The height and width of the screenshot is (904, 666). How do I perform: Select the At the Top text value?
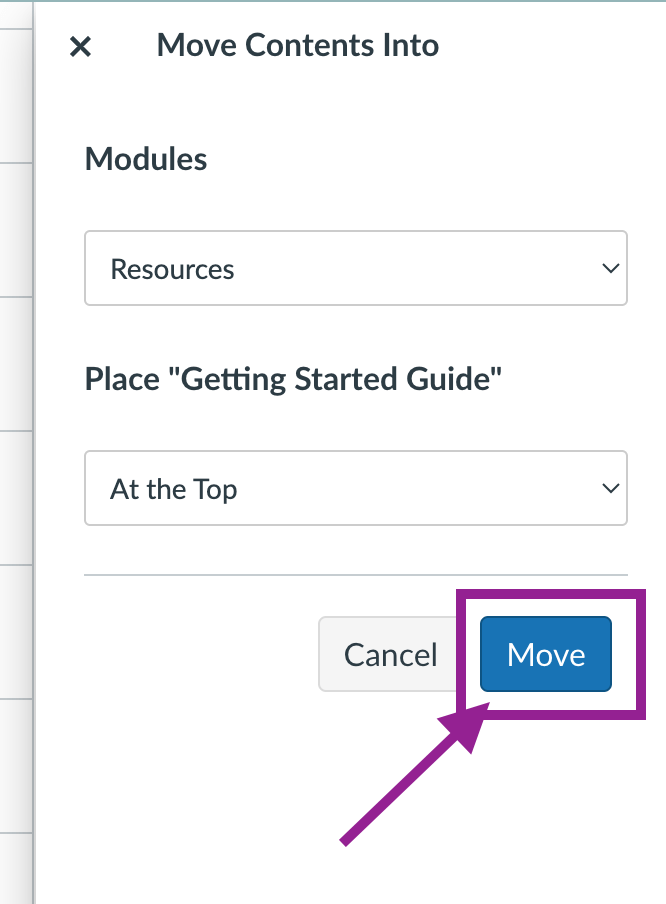click(173, 489)
